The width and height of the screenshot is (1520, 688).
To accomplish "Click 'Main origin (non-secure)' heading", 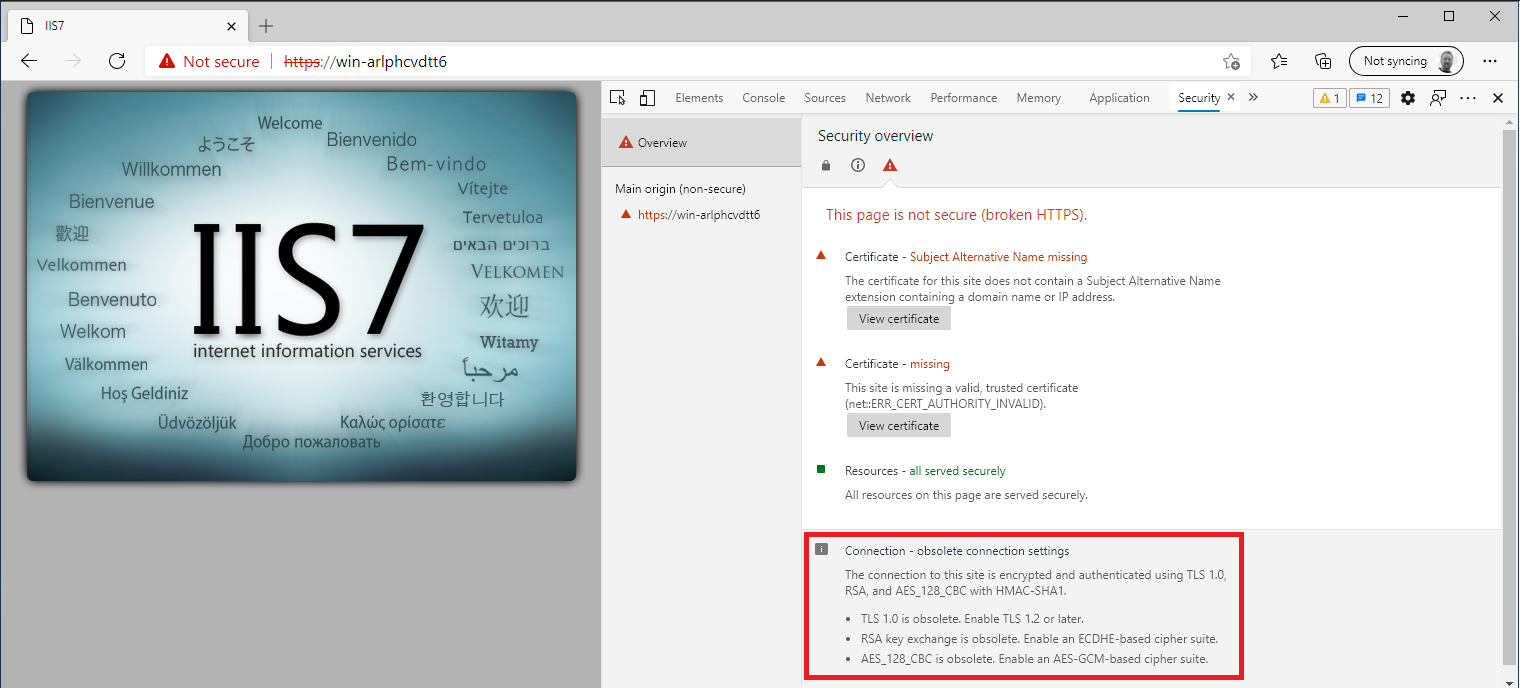I will tap(680, 189).
